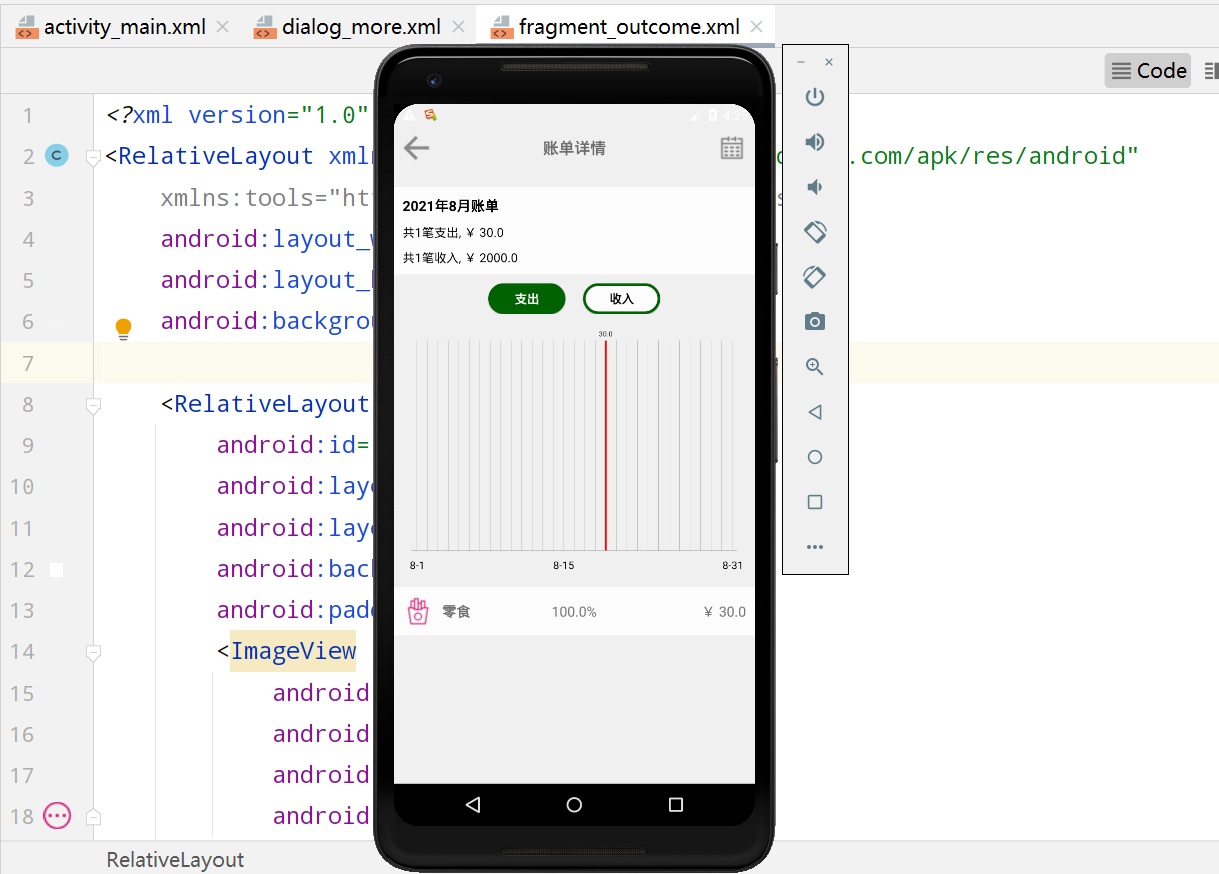Image resolution: width=1219 pixels, height=874 pixels.
Task: Collapse the nested RelativeLayout fold on line 8
Action: tap(93, 405)
